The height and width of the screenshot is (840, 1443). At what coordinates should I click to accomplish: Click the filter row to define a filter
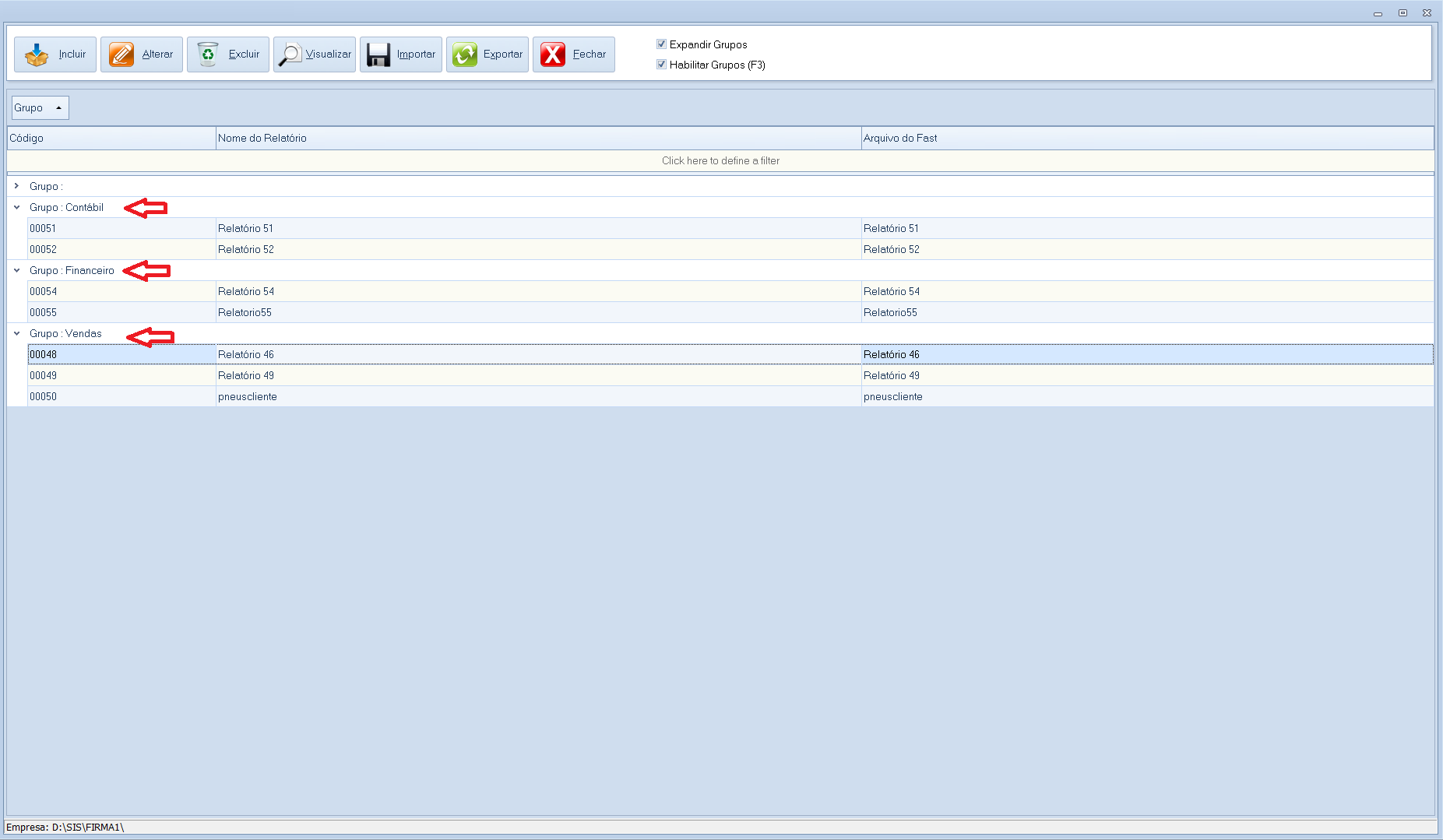pyautogui.click(x=720, y=160)
